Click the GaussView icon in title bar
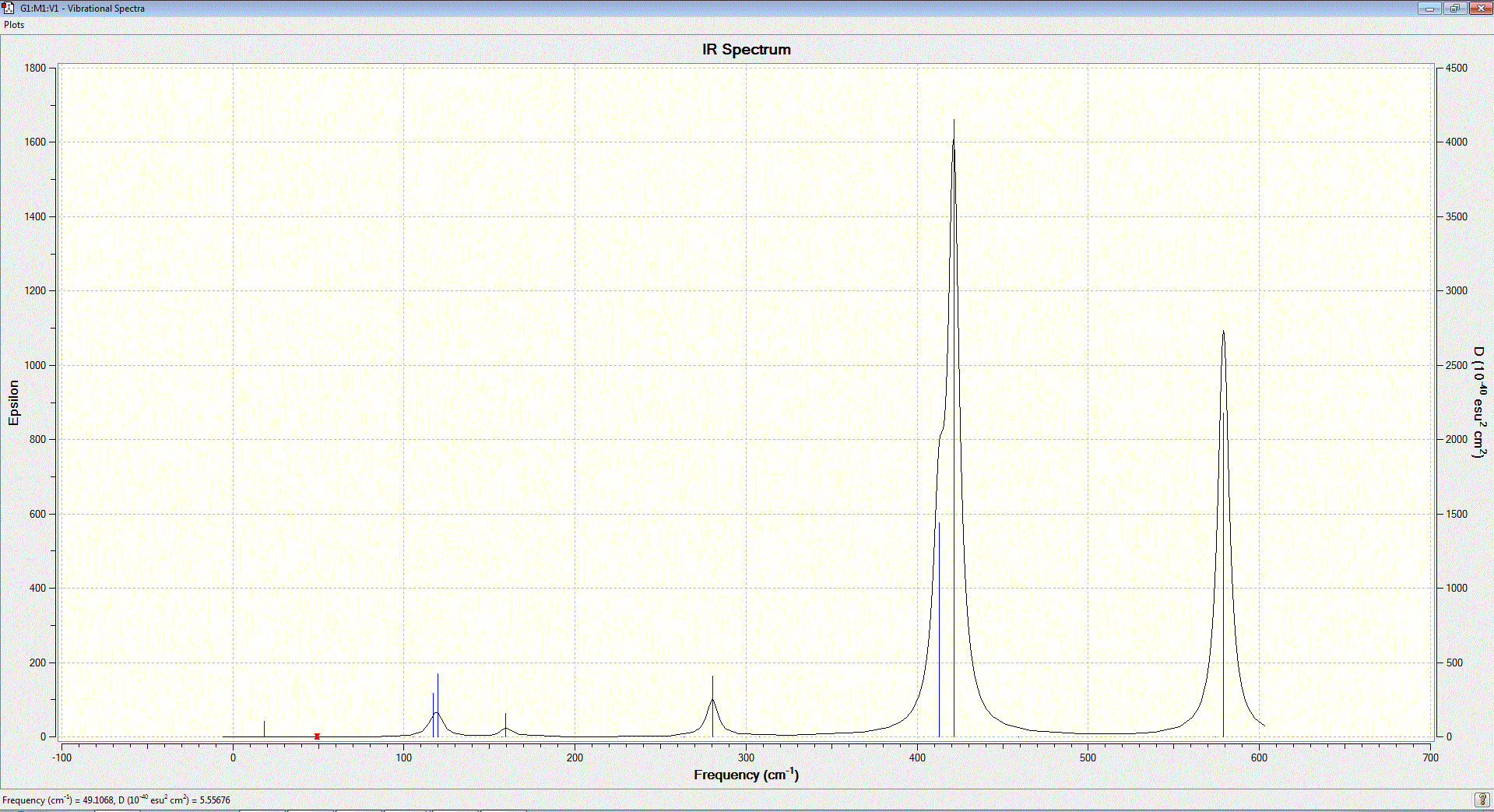1494x812 pixels. click(x=9, y=8)
